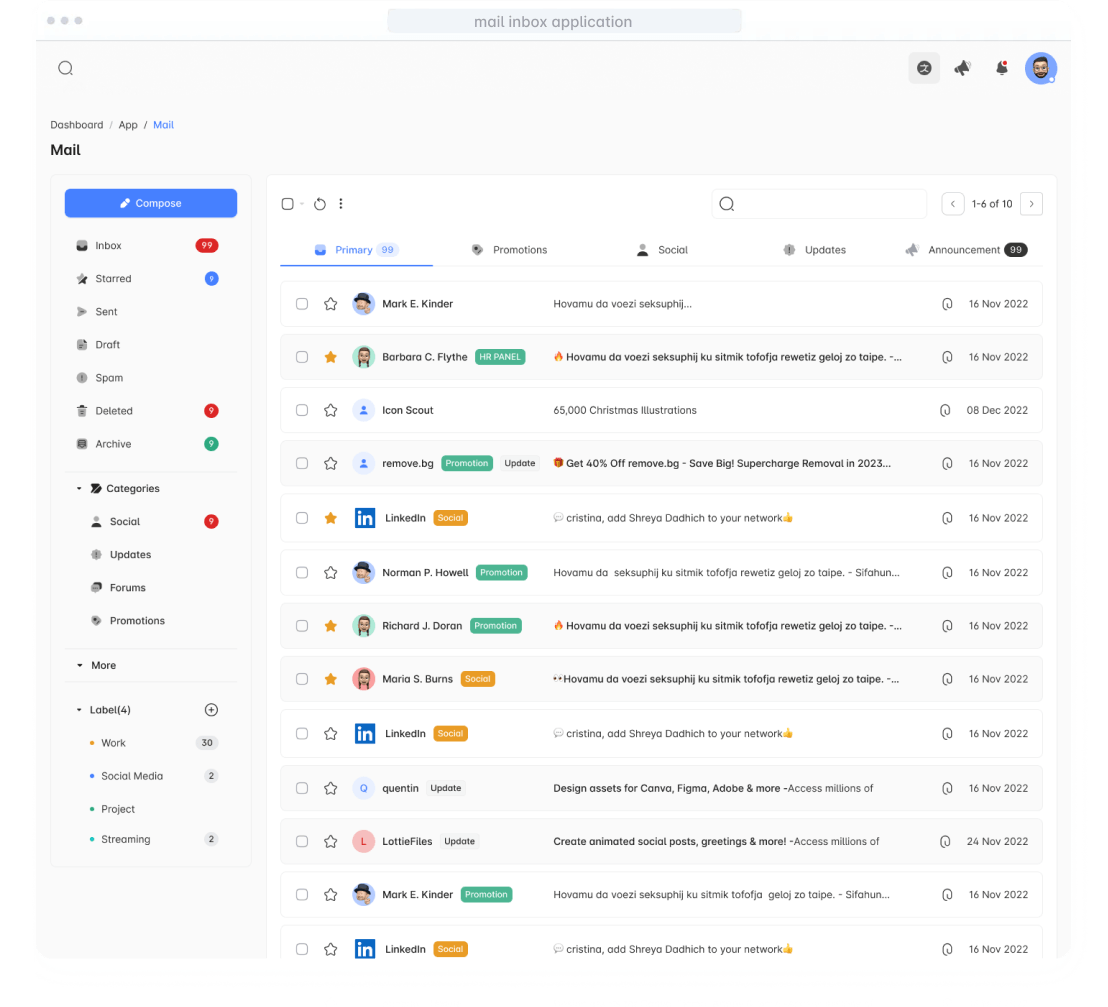Image resolution: width=1108 pixels, height=1007 pixels.
Task: Click the Compose button
Action: [151, 203]
